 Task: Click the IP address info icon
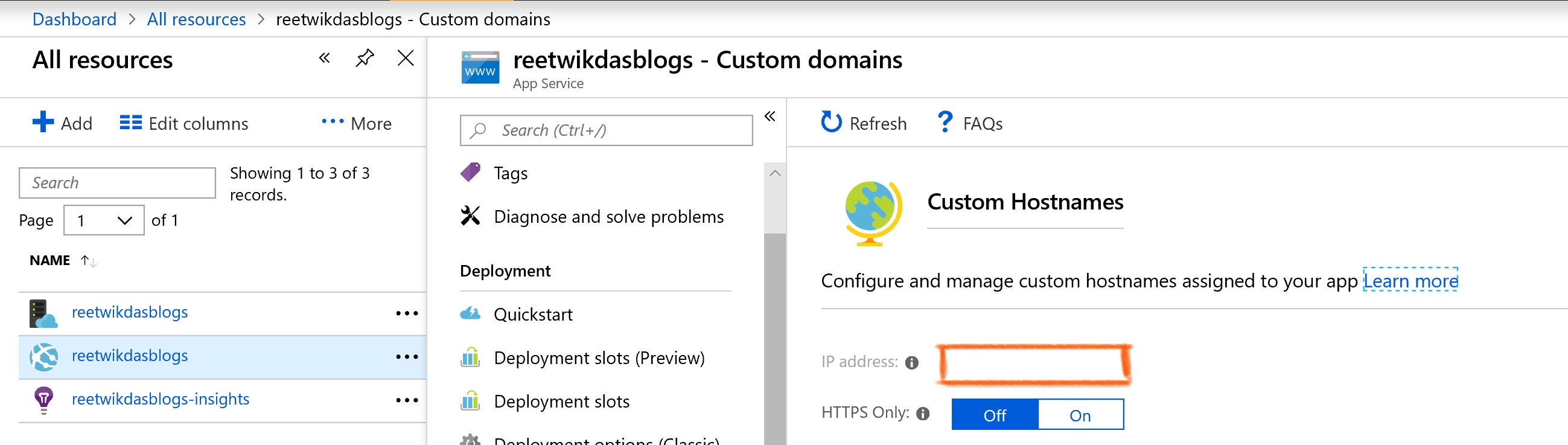click(912, 363)
